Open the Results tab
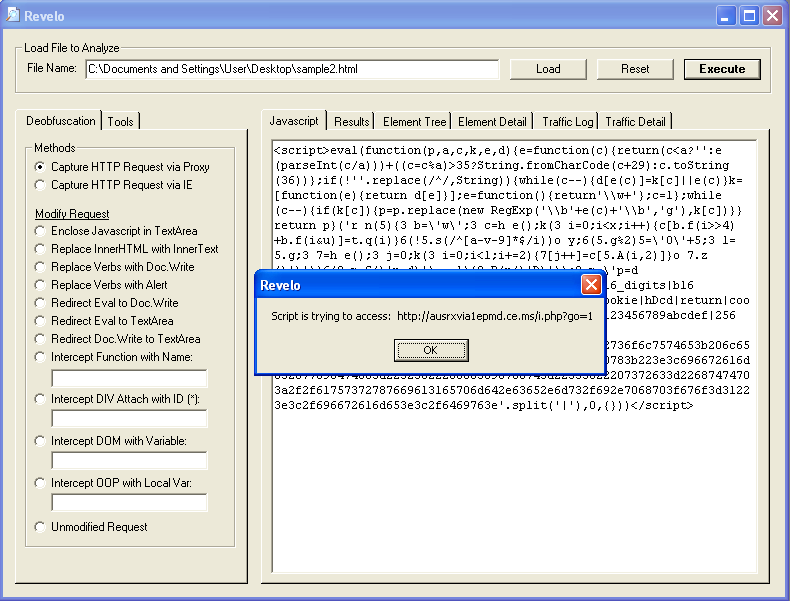 click(x=351, y=122)
